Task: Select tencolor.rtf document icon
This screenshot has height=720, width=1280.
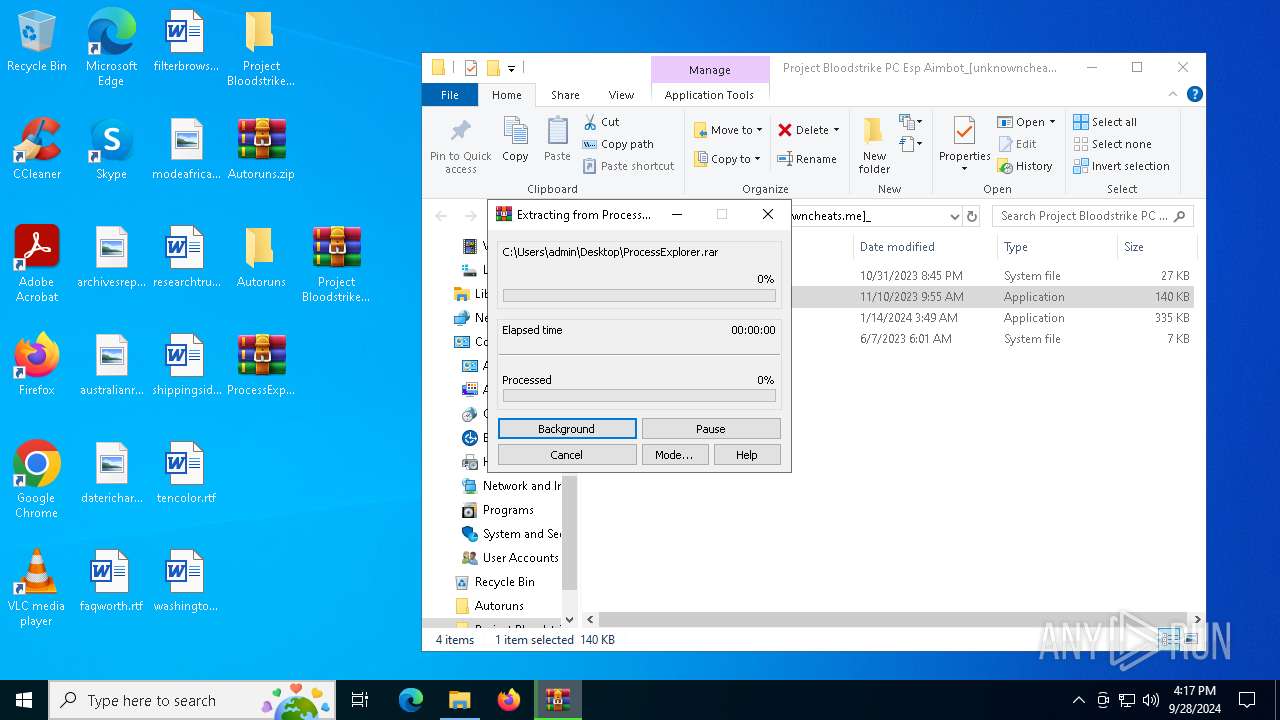Action: pos(186,474)
